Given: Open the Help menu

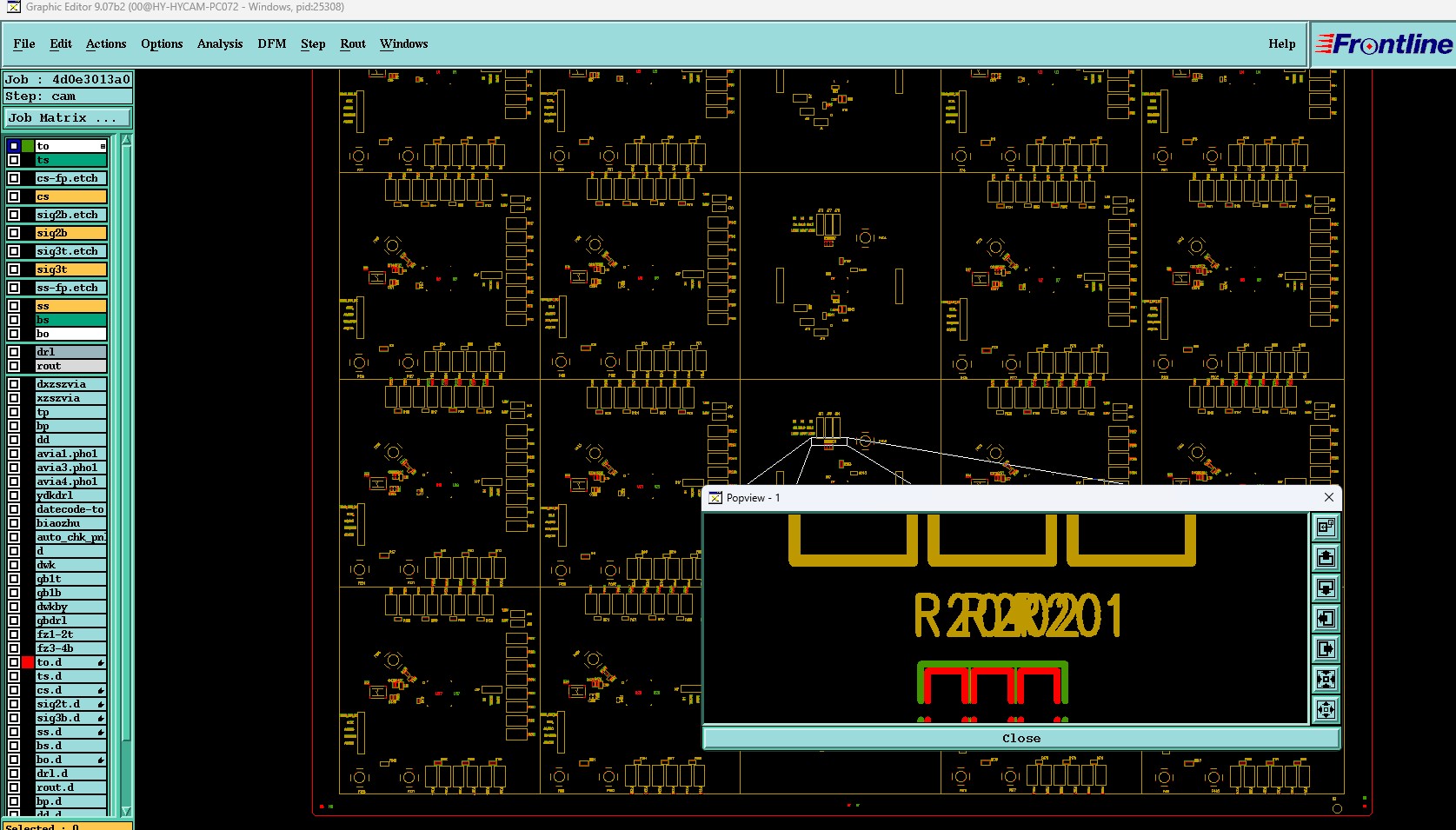Looking at the screenshot, I should click(x=1282, y=43).
